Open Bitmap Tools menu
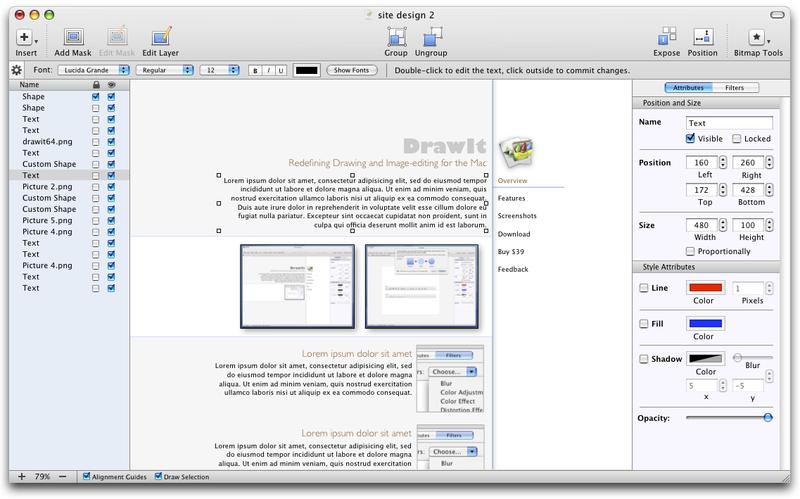The width and height of the screenshot is (800, 499). click(758, 37)
